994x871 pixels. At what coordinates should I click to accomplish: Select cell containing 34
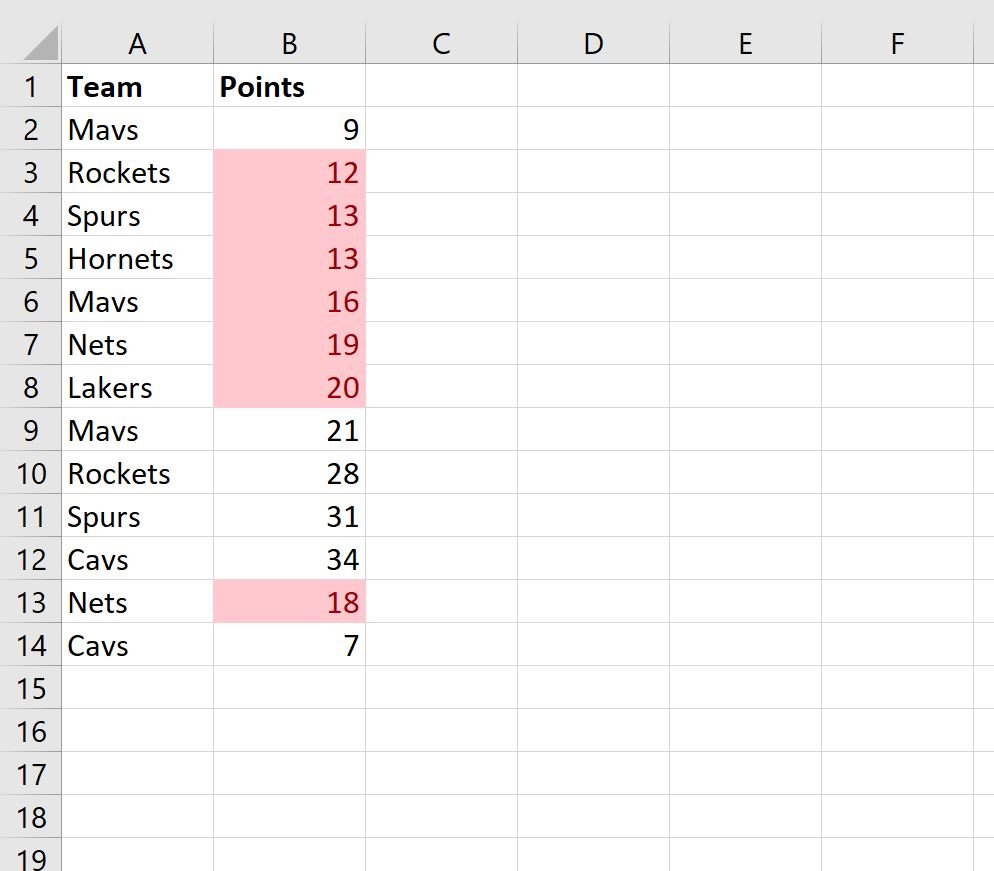290,558
